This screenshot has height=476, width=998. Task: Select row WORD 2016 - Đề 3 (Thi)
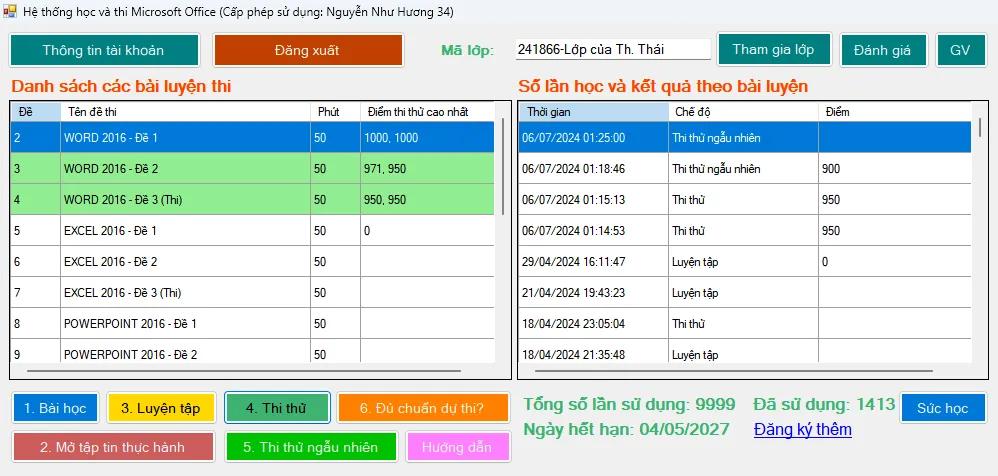[x=252, y=200]
